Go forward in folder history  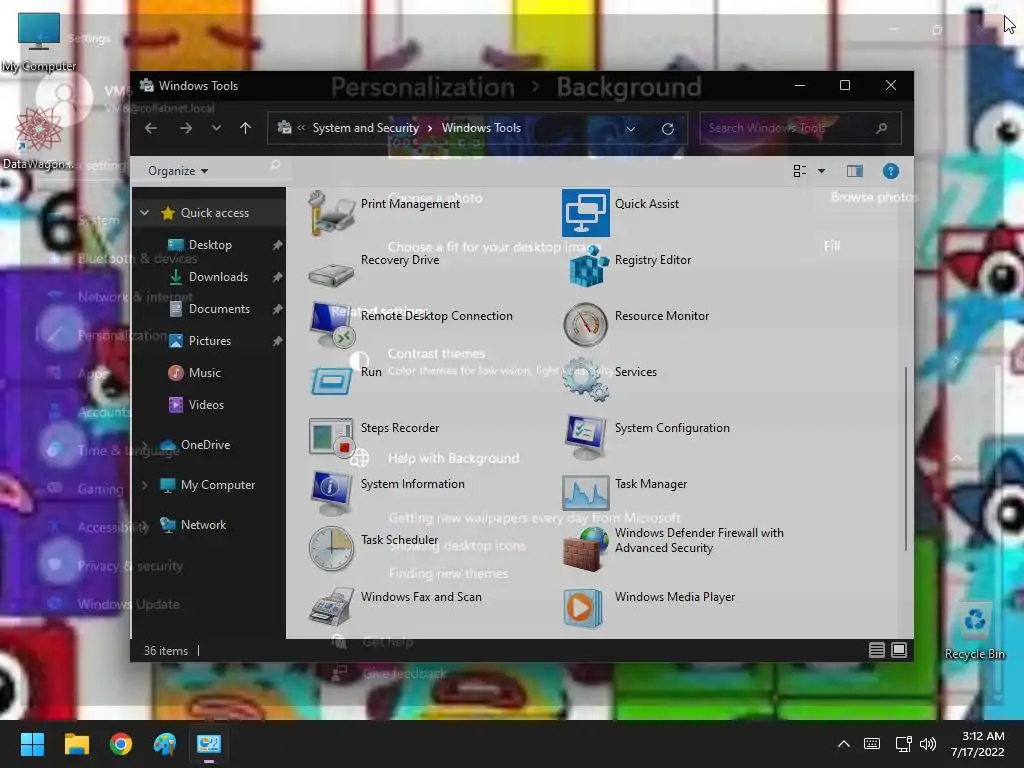(186, 128)
